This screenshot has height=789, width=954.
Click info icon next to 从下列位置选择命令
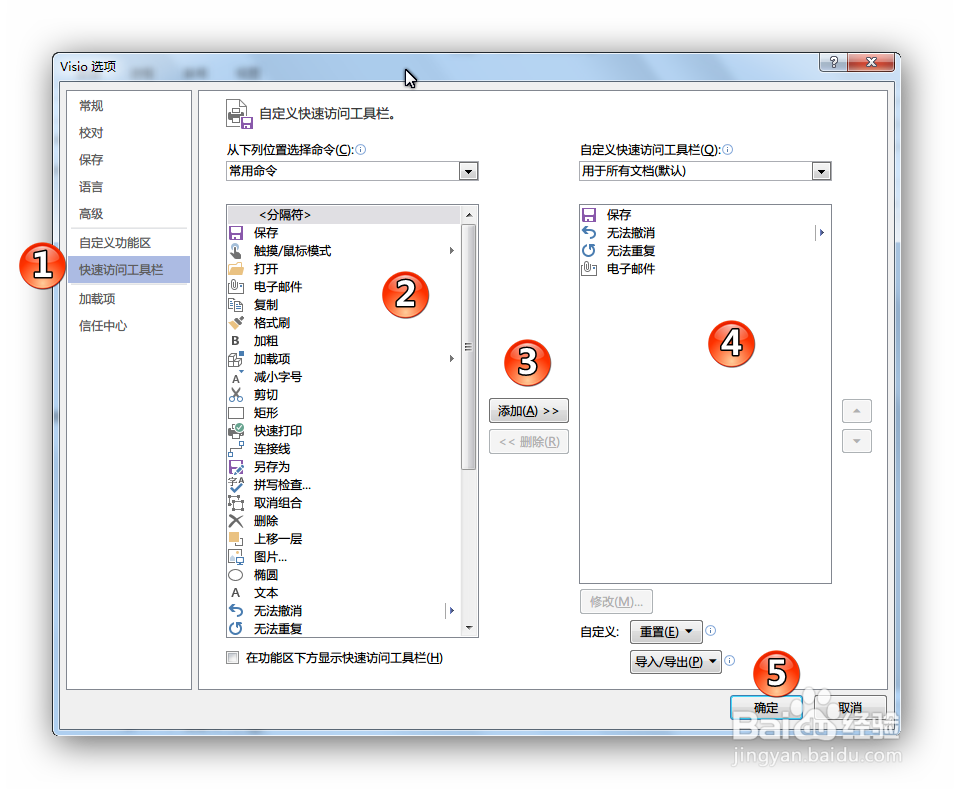[x=361, y=149]
